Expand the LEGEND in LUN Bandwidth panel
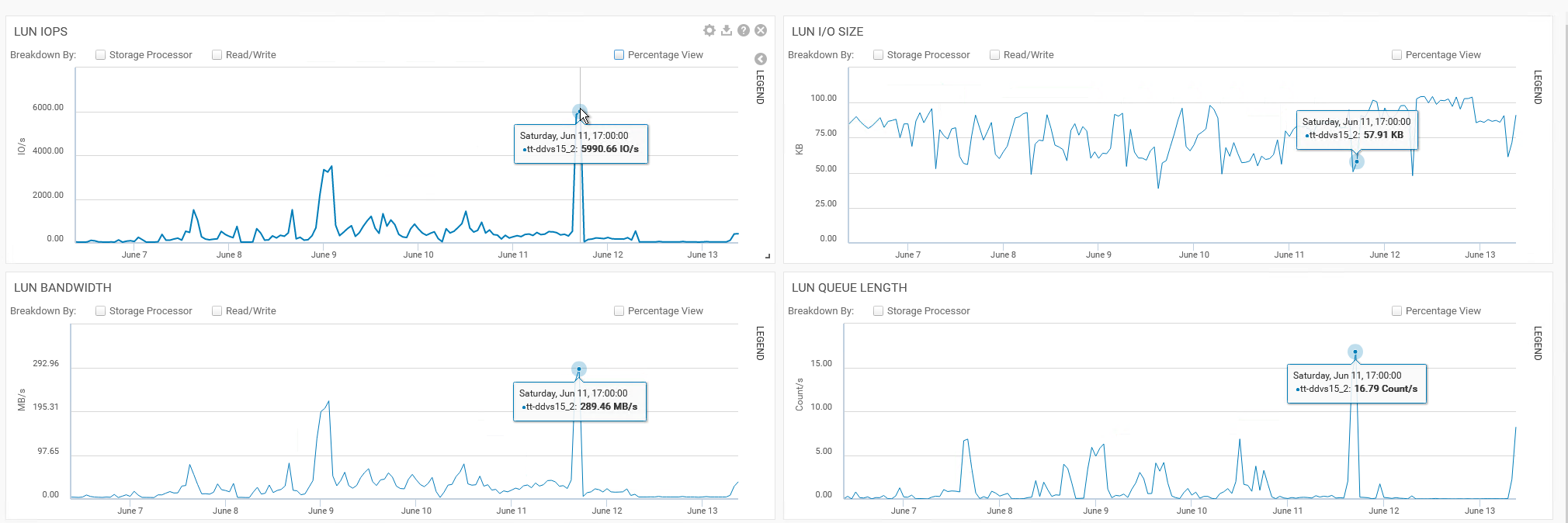This screenshot has width=1568, height=523. pyautogui.click(x=760, y=343)
